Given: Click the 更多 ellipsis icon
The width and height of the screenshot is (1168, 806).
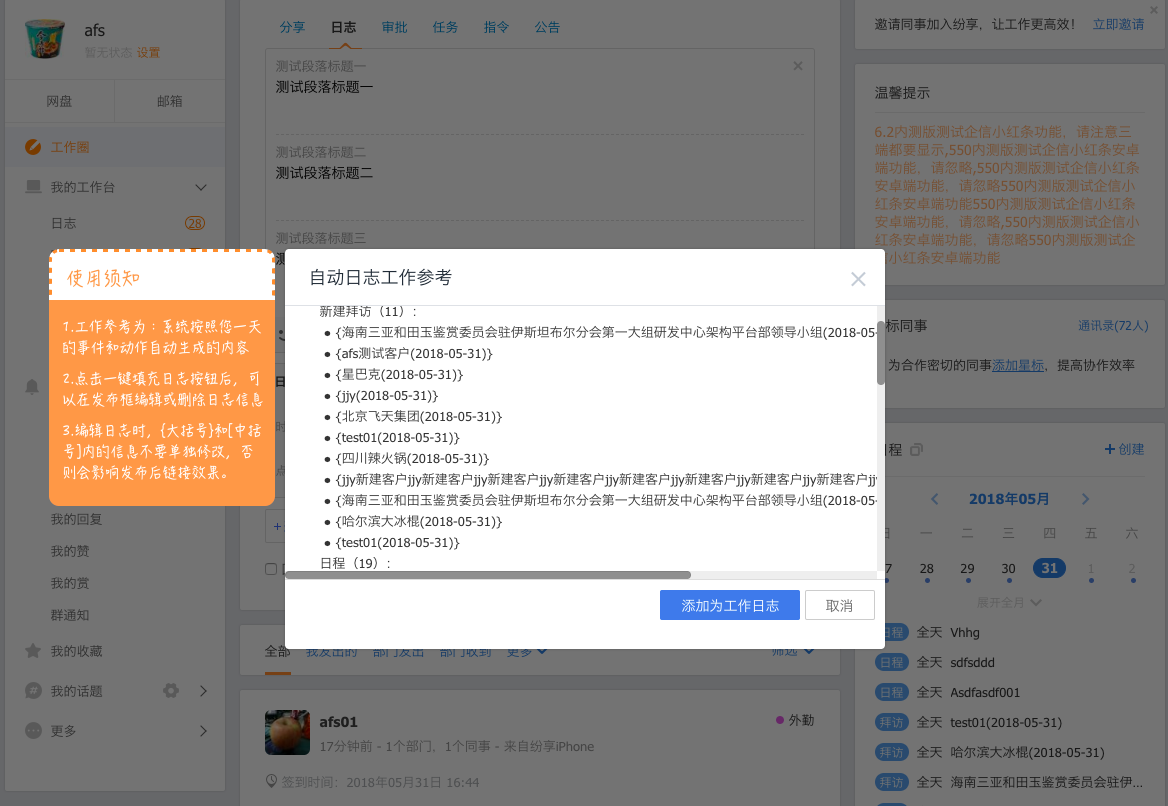Looking at the screenshot, I should click(33, 731).
